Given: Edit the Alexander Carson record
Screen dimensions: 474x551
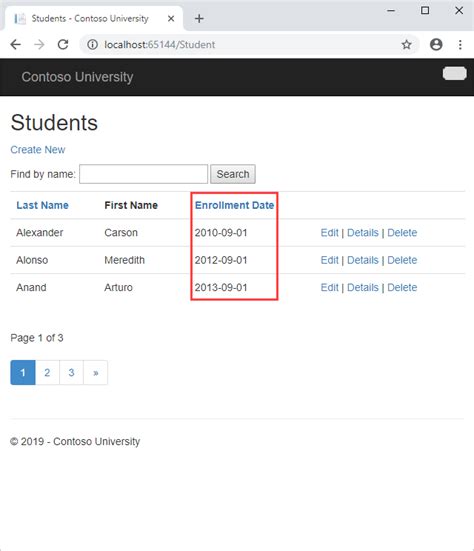Looking at the screenshot, I should click(x=329, y=233).
